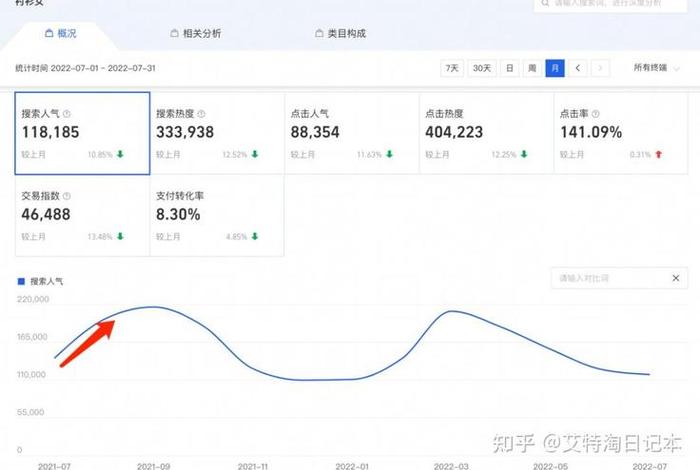
Task: Switch to the 相关分析 tab
Action: click(196, 33)
